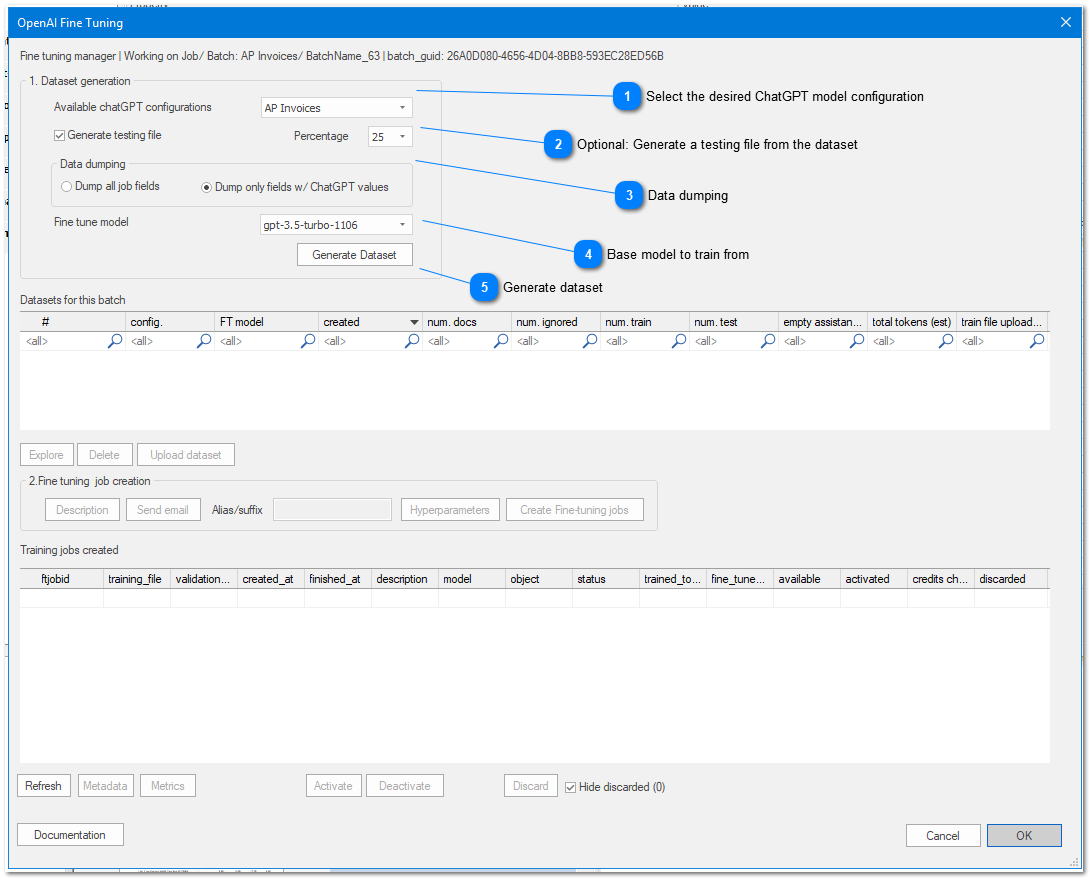Click the search icon in num. docs filter
The width and height of the screenshot is (1092, 881).
click(x=501, y=341)
